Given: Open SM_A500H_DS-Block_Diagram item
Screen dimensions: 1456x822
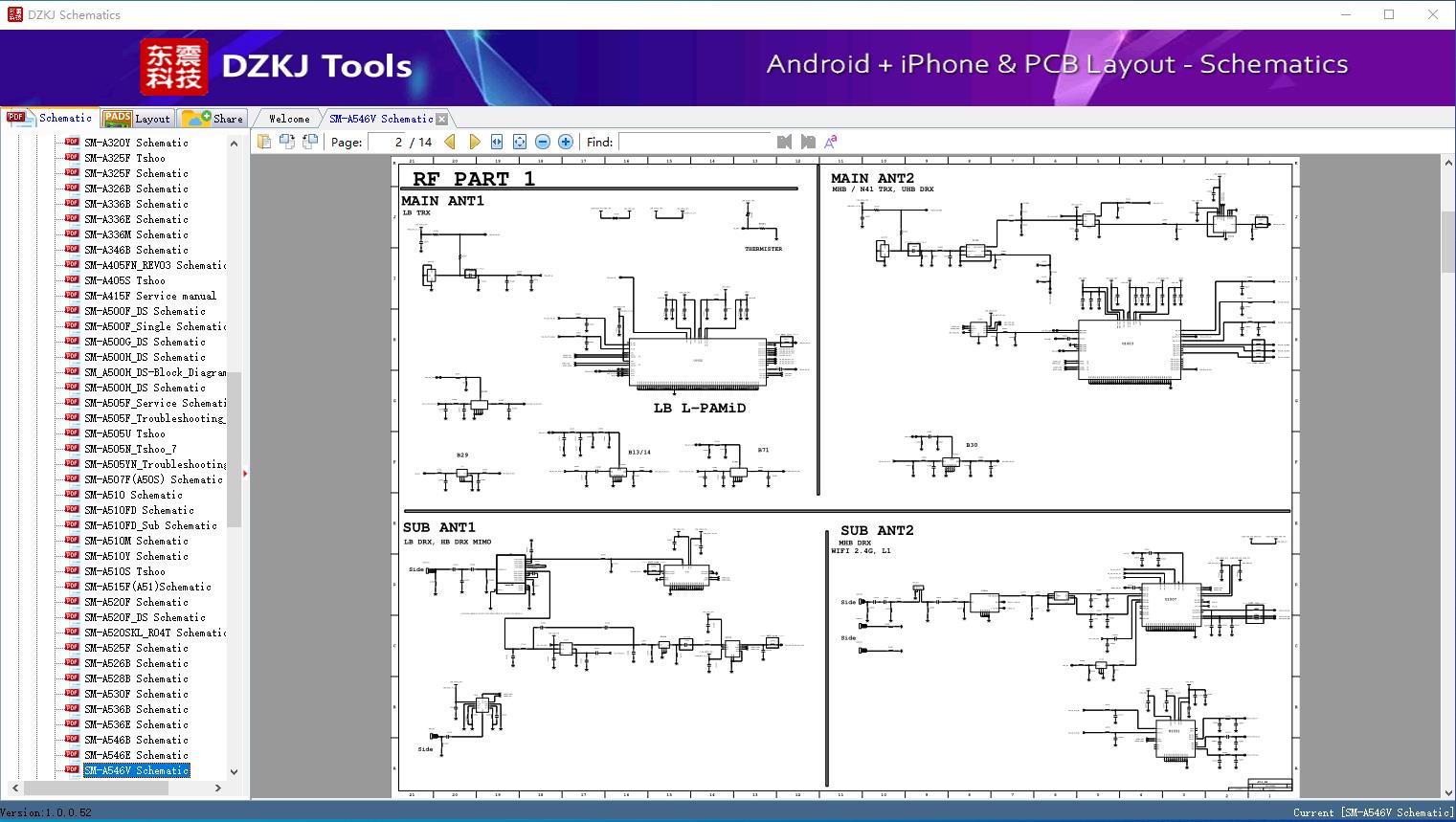Looking at the screenshot, I should tap(155, 372).
